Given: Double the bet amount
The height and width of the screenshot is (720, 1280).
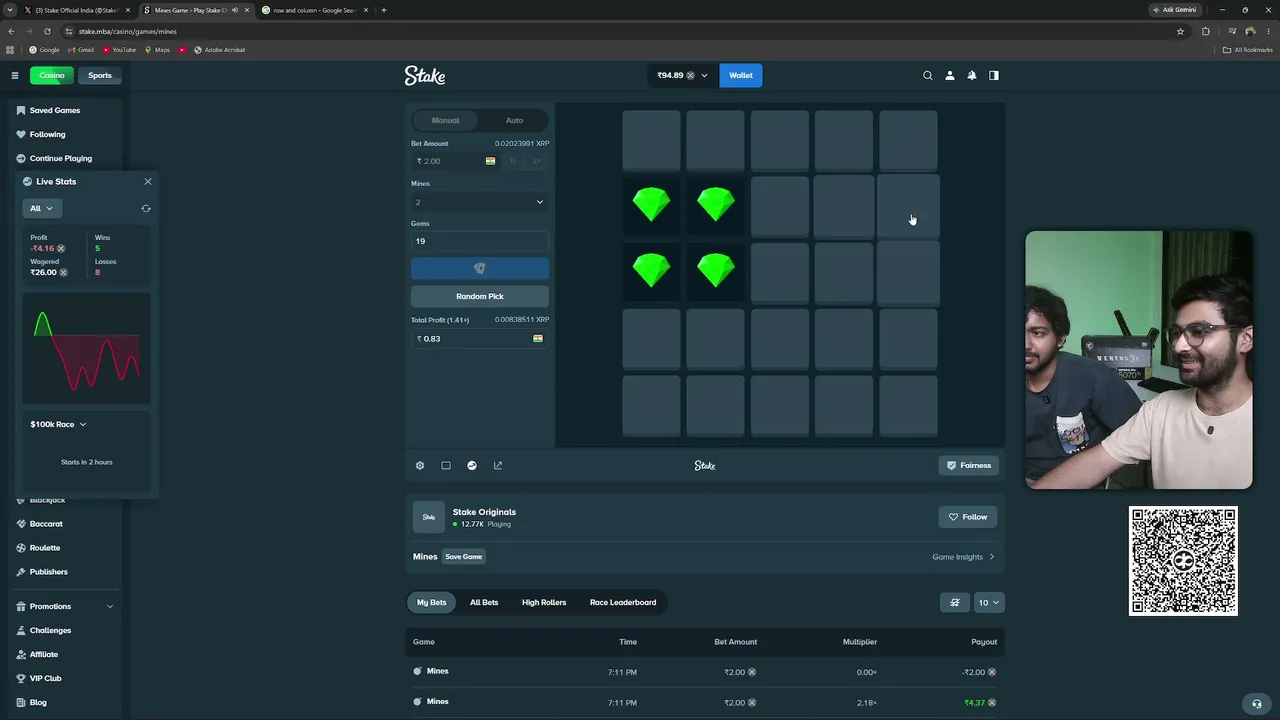Looking at the screenshot, I should [537, 161].
